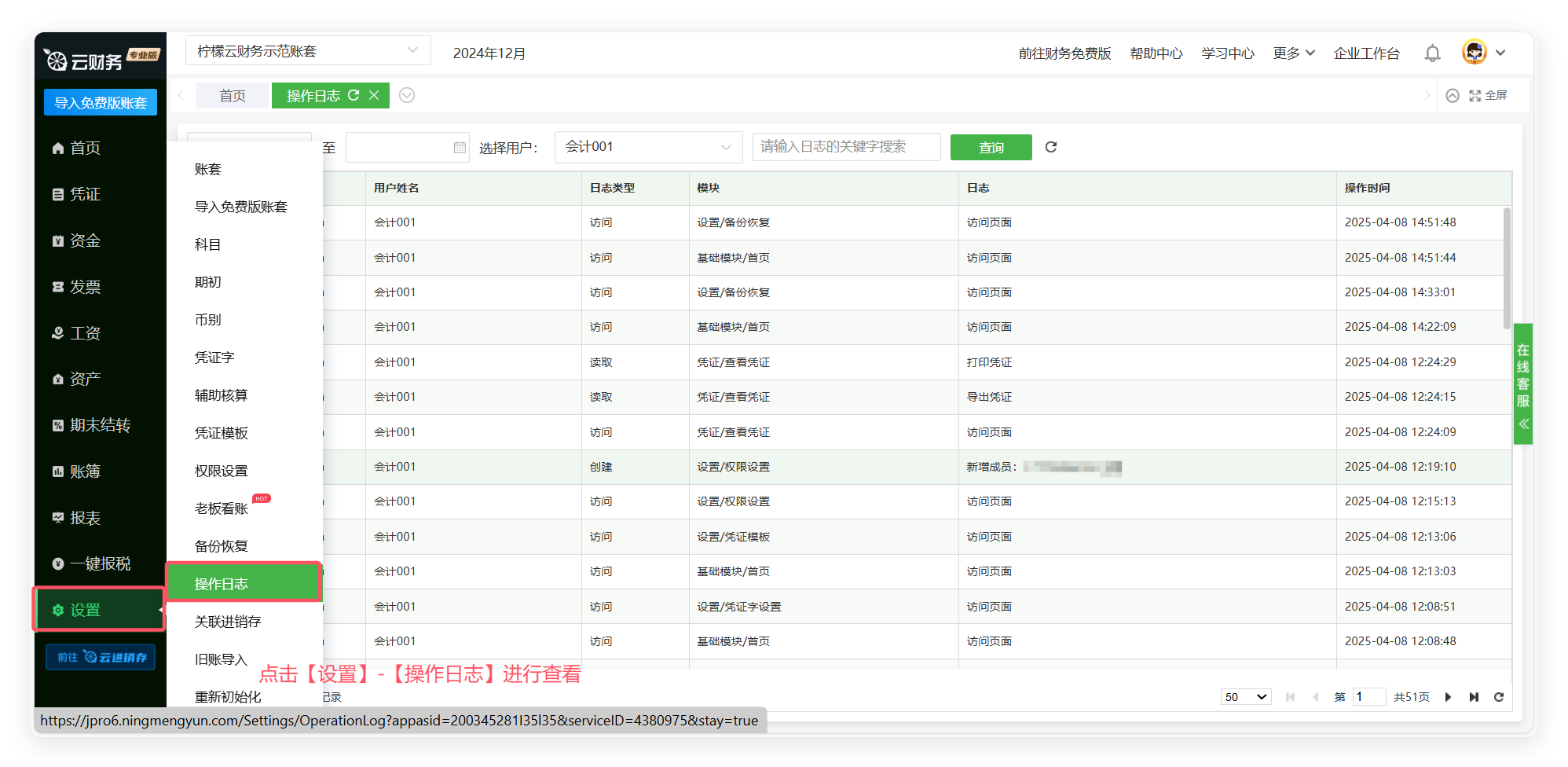Select 备份恢复 in the settings submenu

coord(222,546)
